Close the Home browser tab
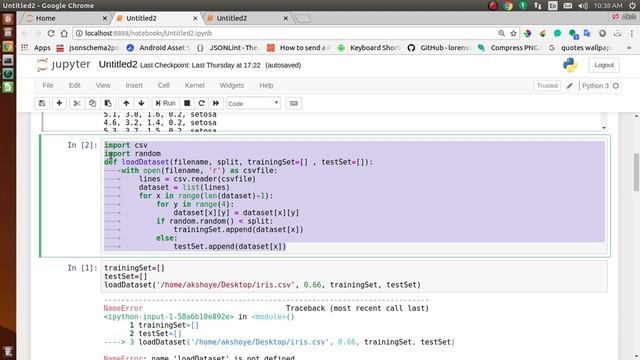 [104, 18]
